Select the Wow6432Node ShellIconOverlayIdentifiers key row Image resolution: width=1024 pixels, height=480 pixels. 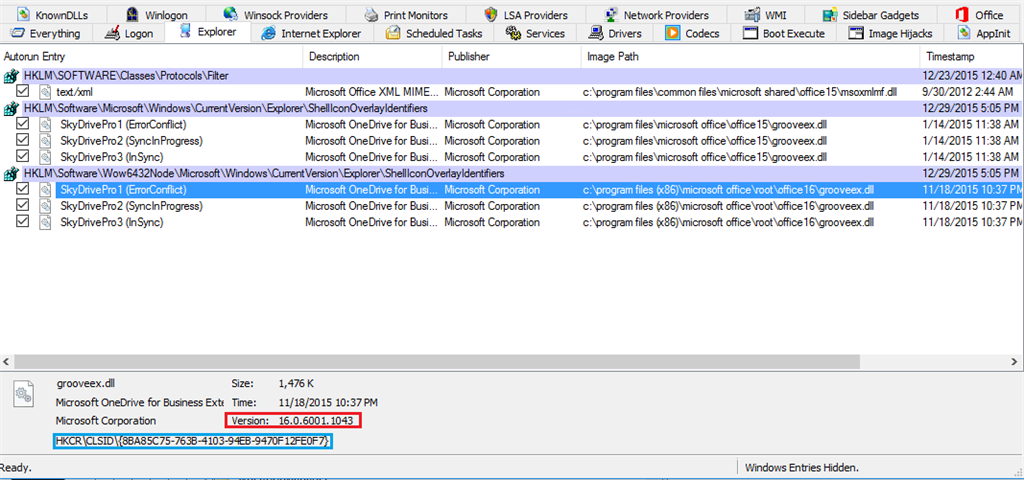pos(512,174)
